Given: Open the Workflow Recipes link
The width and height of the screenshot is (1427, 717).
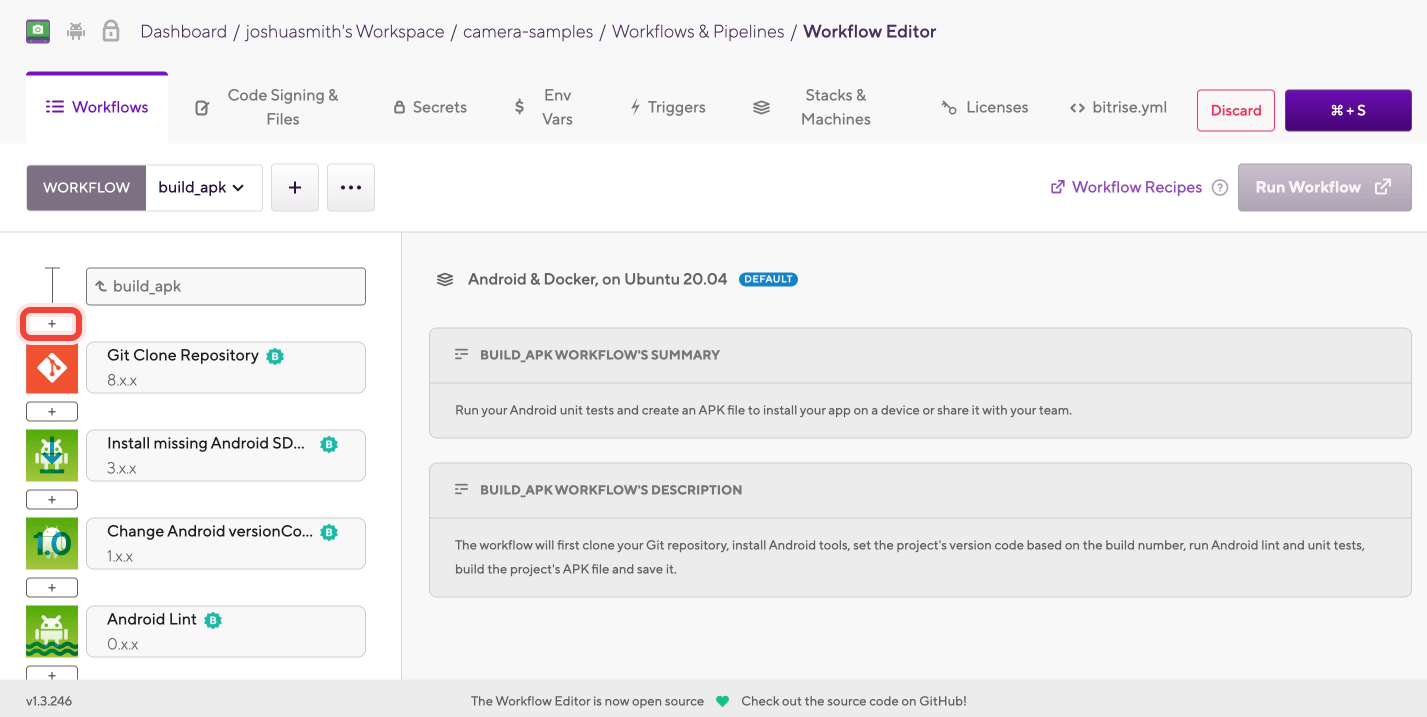Looking at the screenshot, I should (1126, 188).
